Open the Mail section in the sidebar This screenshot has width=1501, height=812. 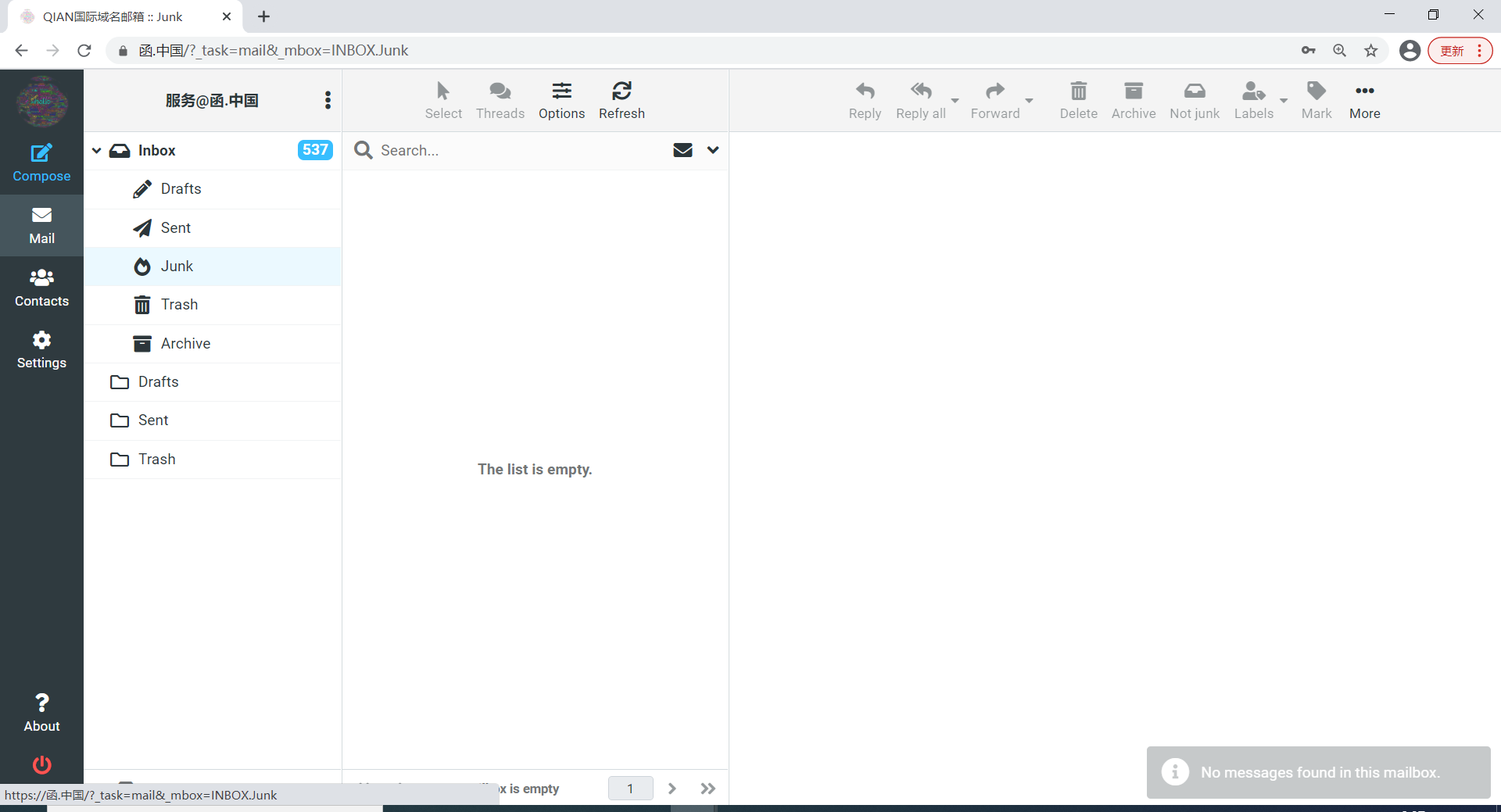coord(41,225)
